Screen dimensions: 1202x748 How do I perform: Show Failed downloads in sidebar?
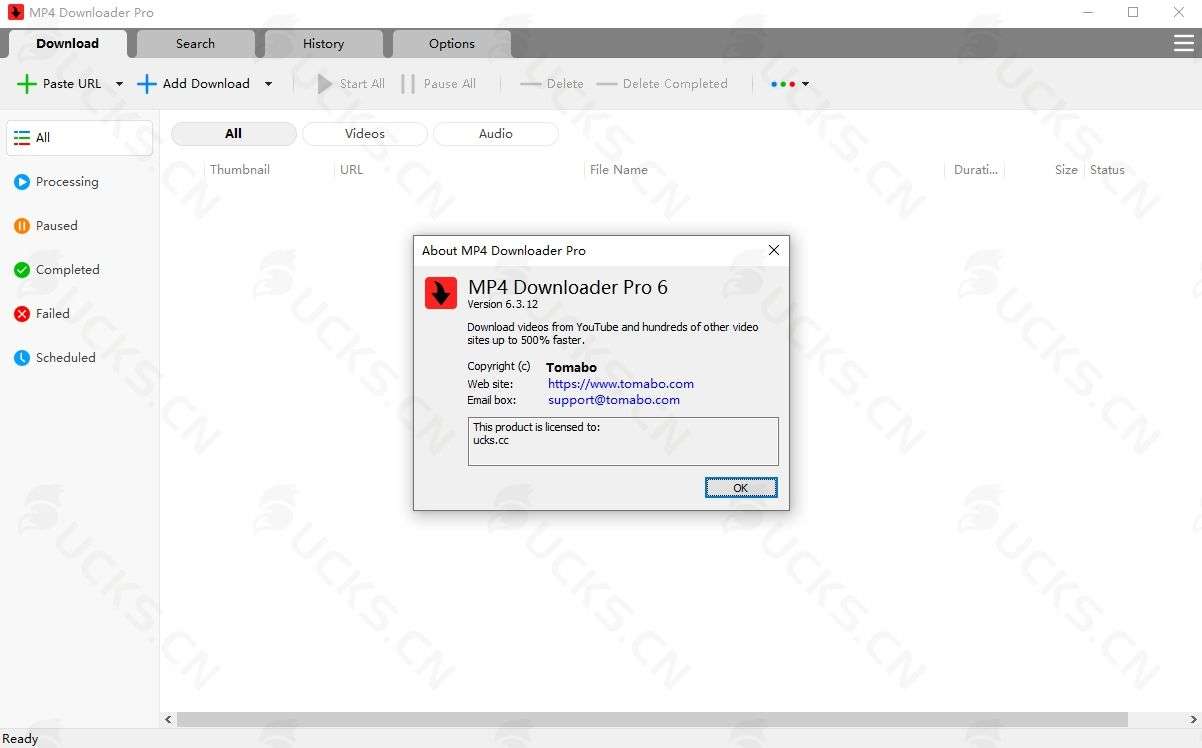[x=80, y=314]
